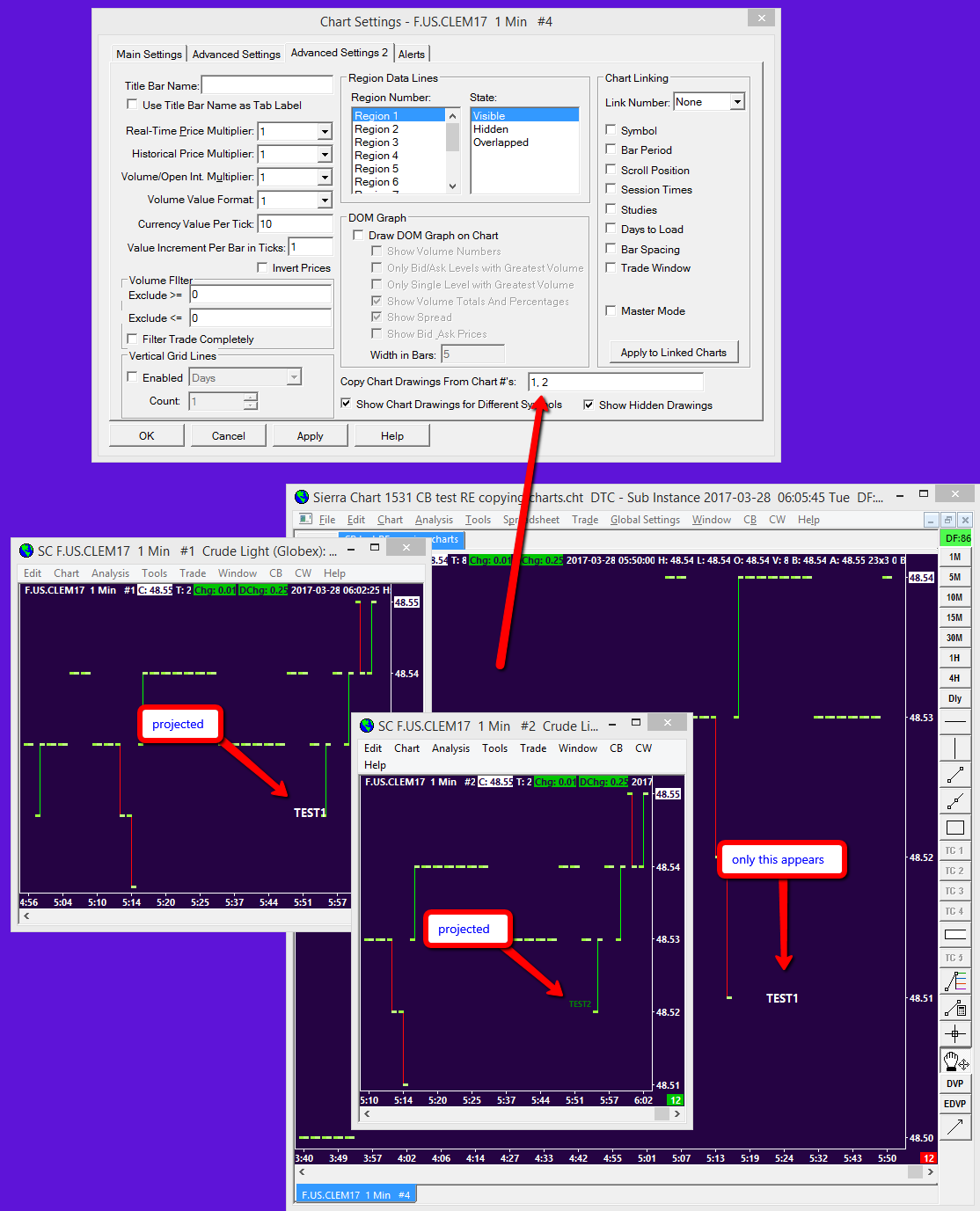The height and width of the screenshot is (1211, 980).
Task: Click the TC 3 tool configuration button
Action: [x=954, y=891]
